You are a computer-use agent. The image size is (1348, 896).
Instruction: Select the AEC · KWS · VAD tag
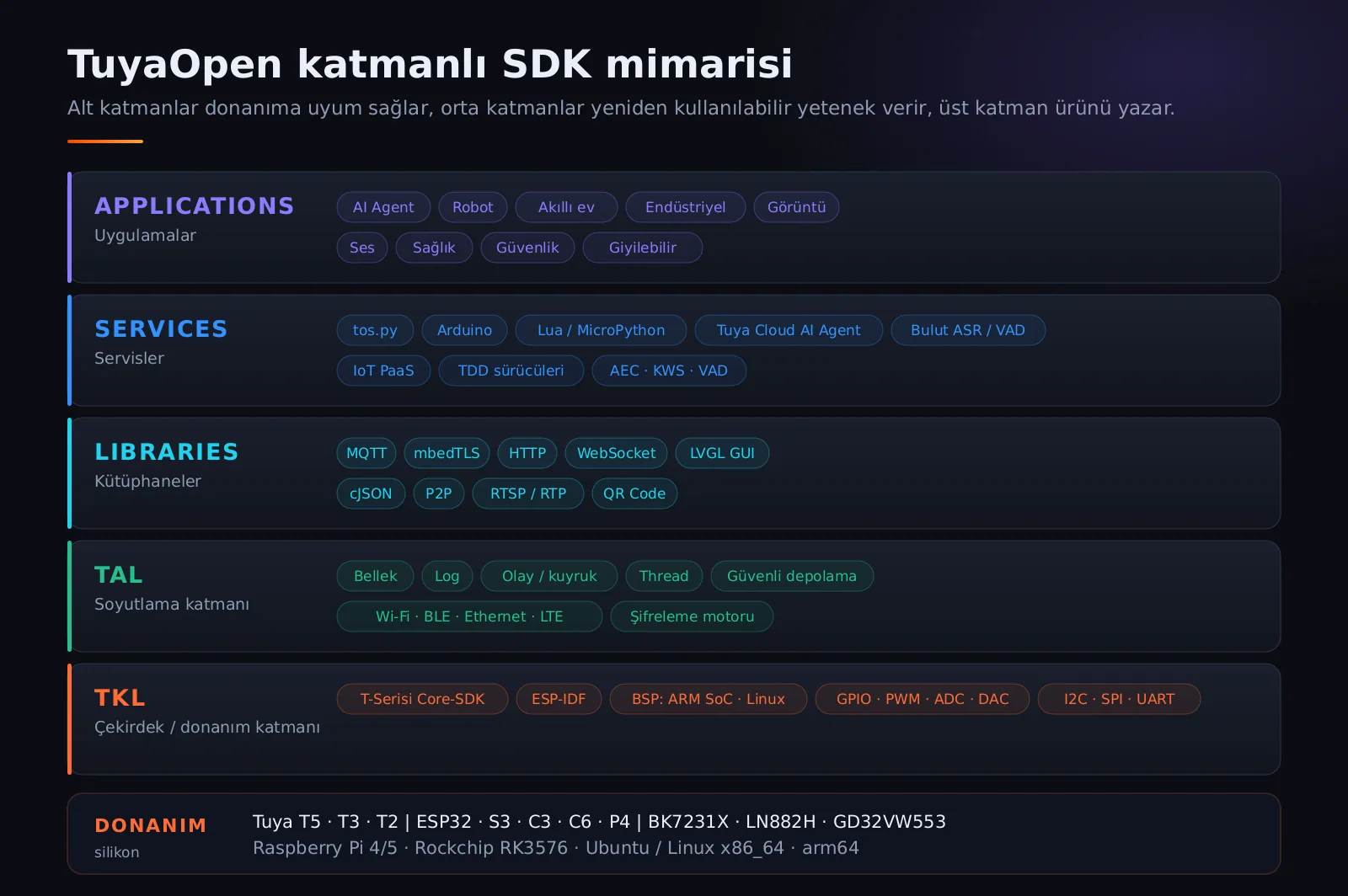[x=669, y=371]
